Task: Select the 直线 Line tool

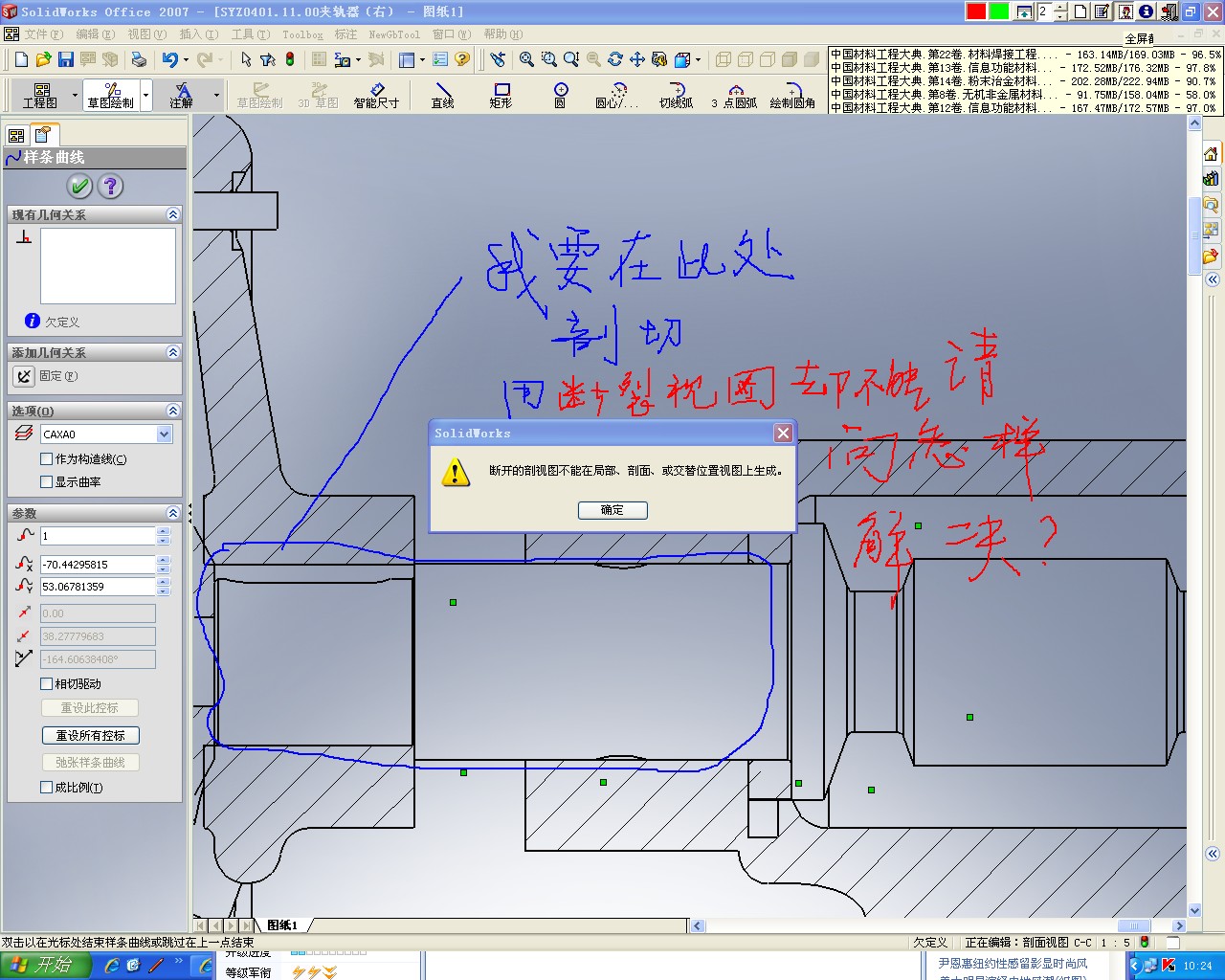Action: tap(442, 95)
